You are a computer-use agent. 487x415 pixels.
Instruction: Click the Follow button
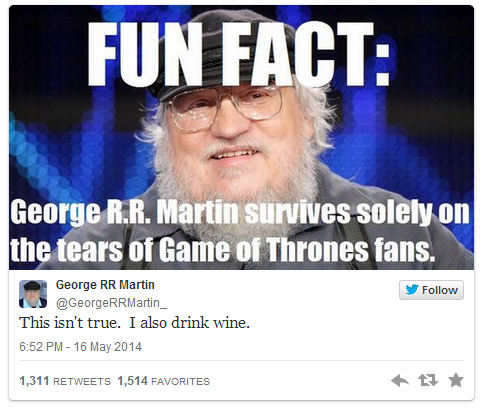431,290
